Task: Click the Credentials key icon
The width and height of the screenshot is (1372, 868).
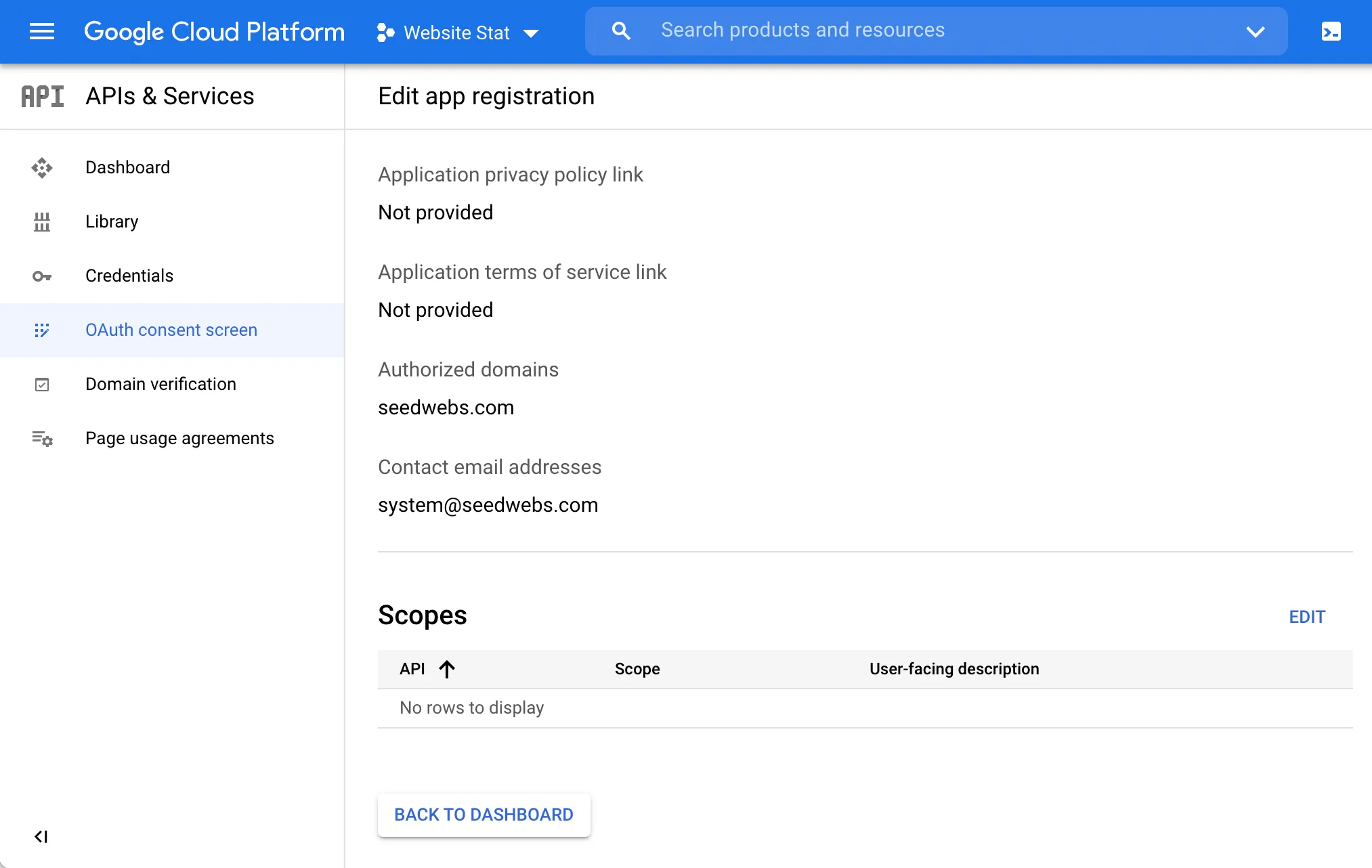Action: [x=42, y=276]
